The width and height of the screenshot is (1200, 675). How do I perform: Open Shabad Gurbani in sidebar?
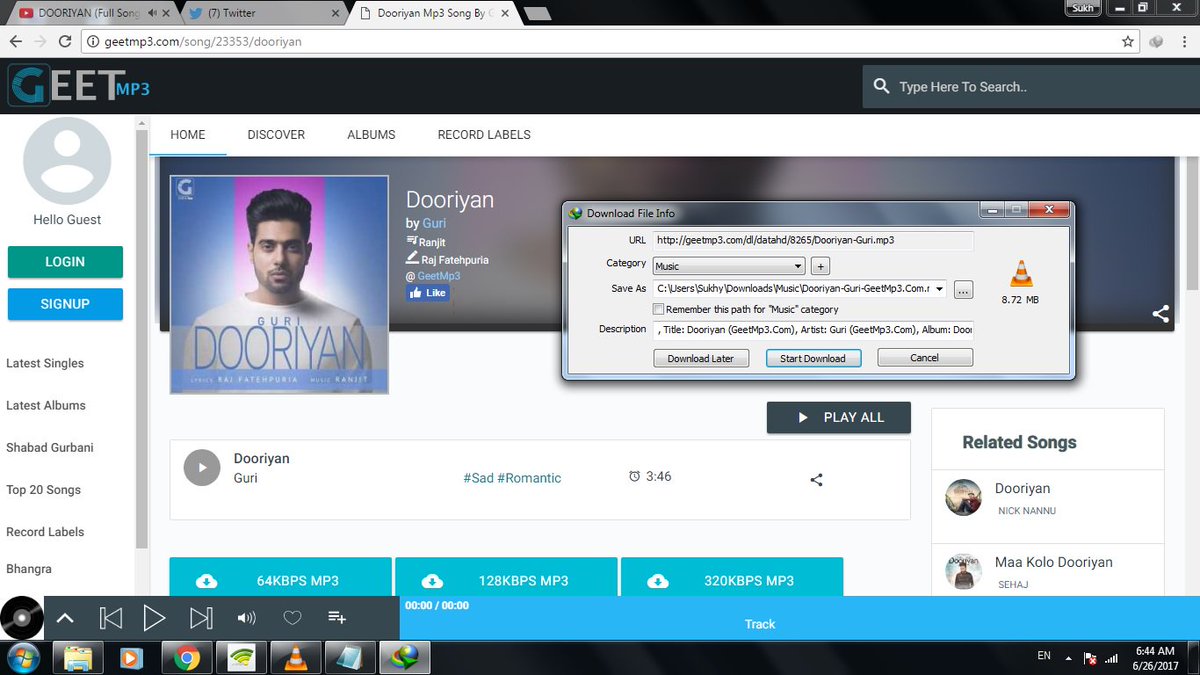[x=50, y=448]
